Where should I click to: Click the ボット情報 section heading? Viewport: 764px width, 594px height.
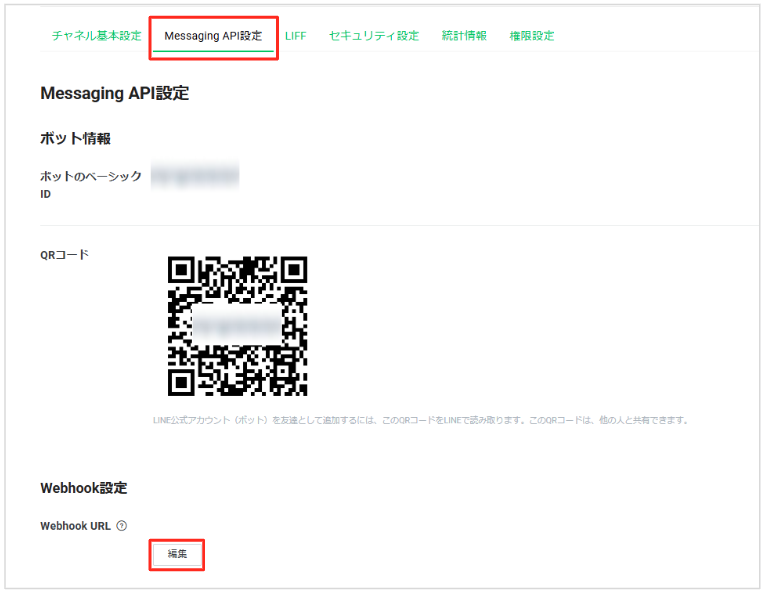[x=75, y=138]
